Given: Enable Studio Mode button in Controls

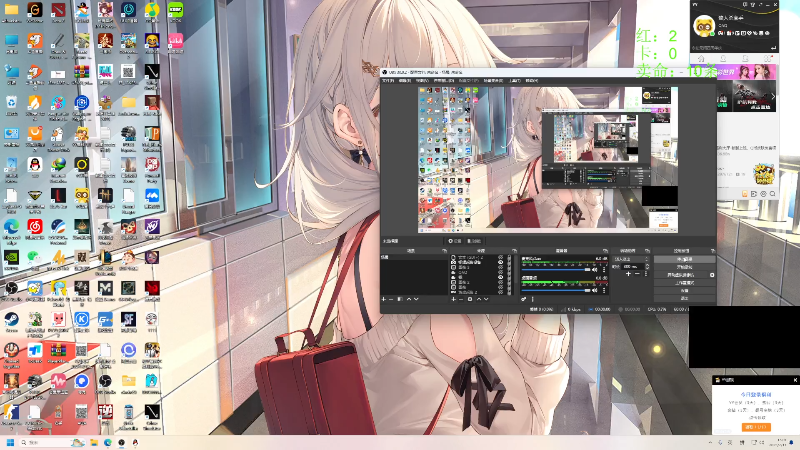Looking at the screenshot, I should click(x=684, y=283).
